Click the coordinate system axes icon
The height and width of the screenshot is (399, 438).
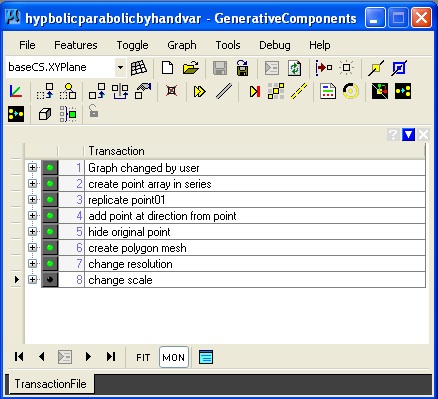coord(15,91)
